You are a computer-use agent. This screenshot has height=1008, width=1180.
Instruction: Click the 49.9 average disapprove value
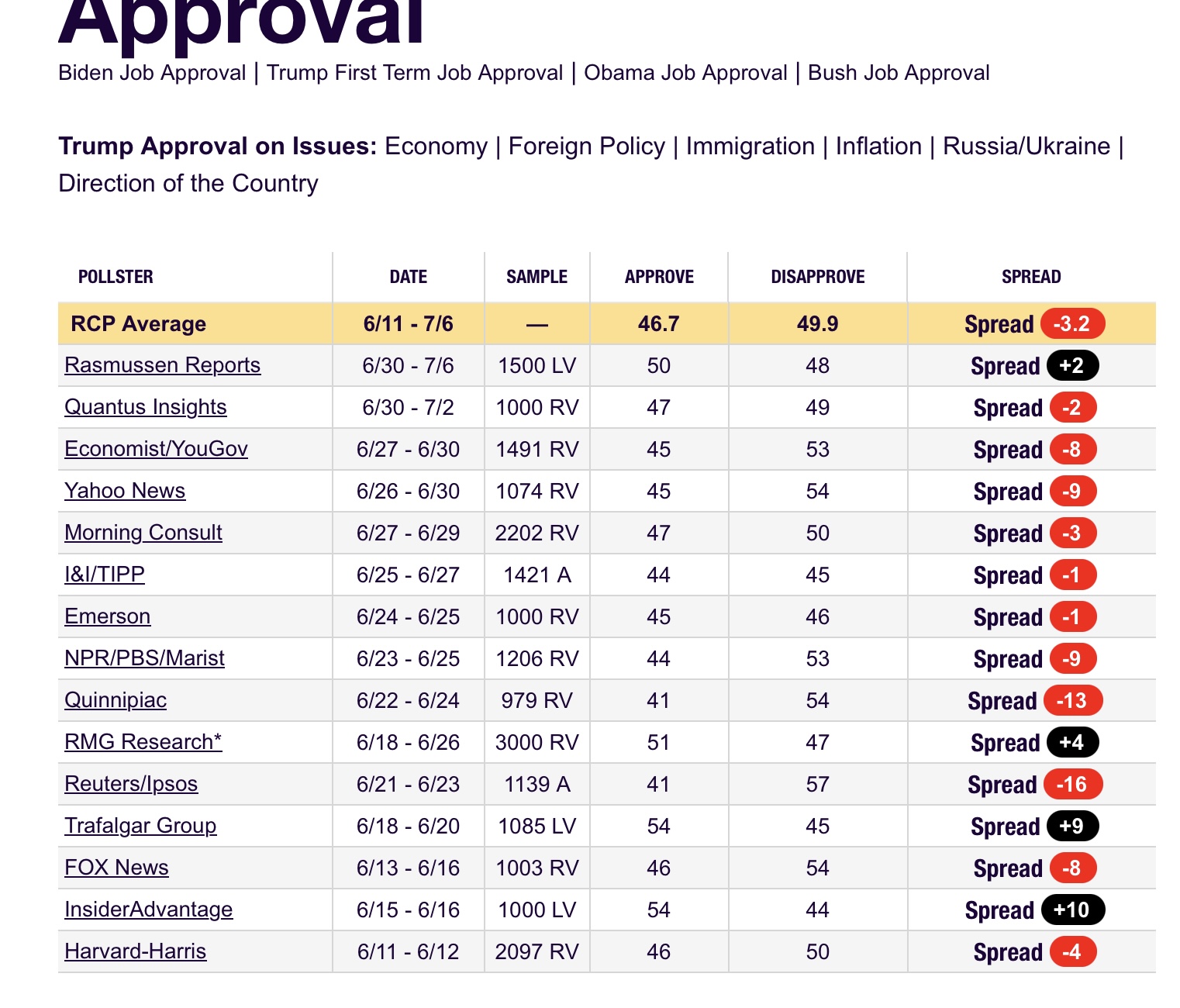click(818, 323)
